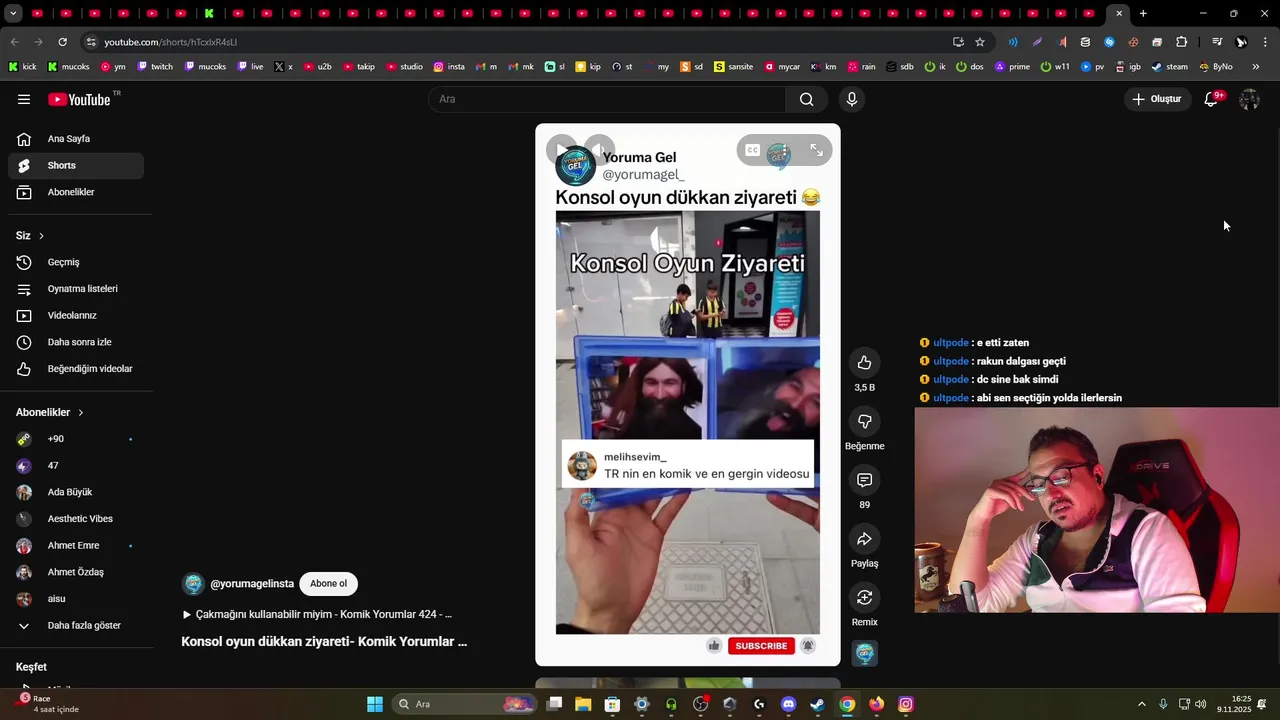Open Ana Sayfa in sidebar
Image resolution: width=1280 pixels, height=720 pixels.
tap(76, 139)
